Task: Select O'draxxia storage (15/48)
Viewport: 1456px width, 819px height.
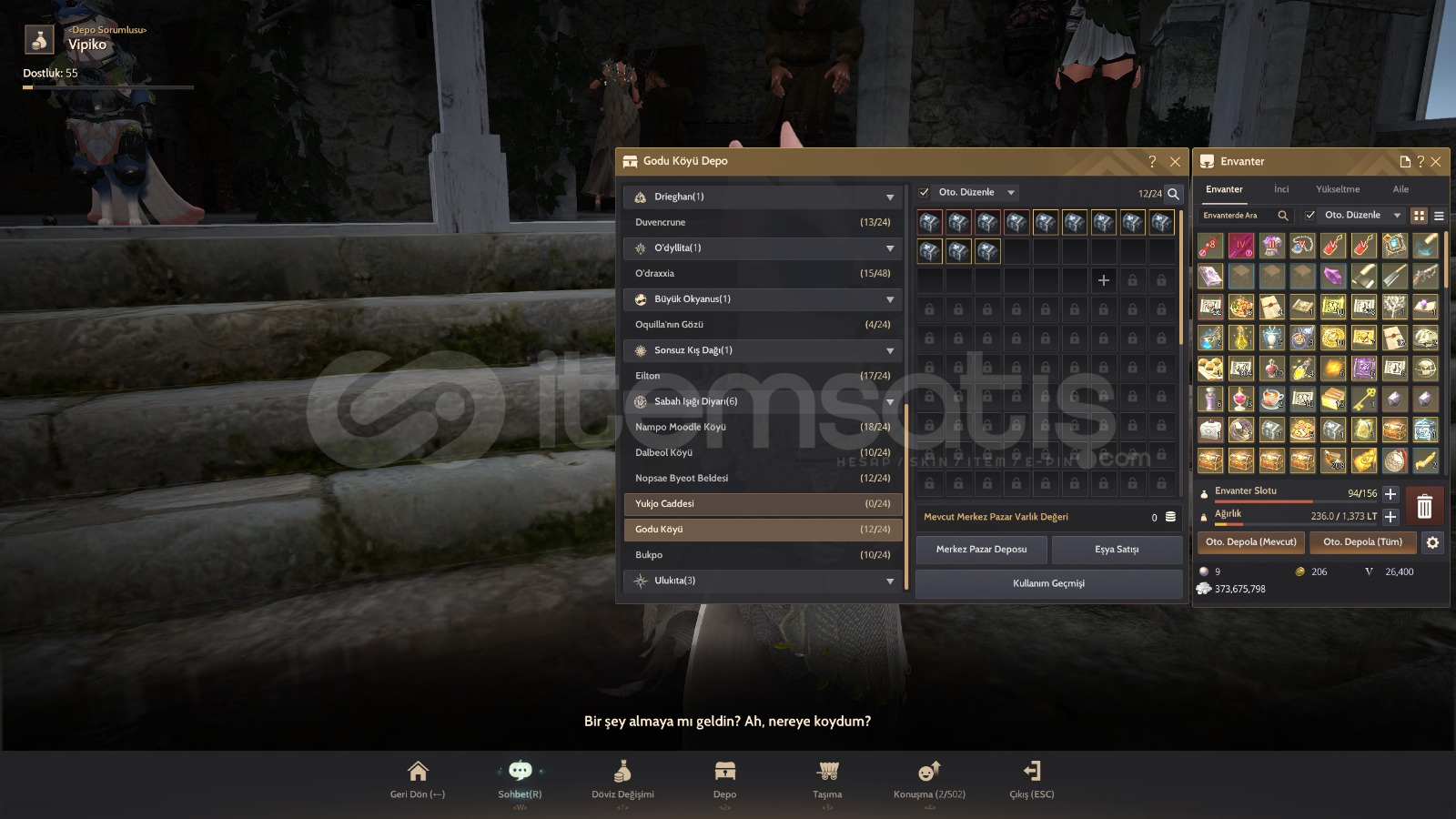Action: 763,274
